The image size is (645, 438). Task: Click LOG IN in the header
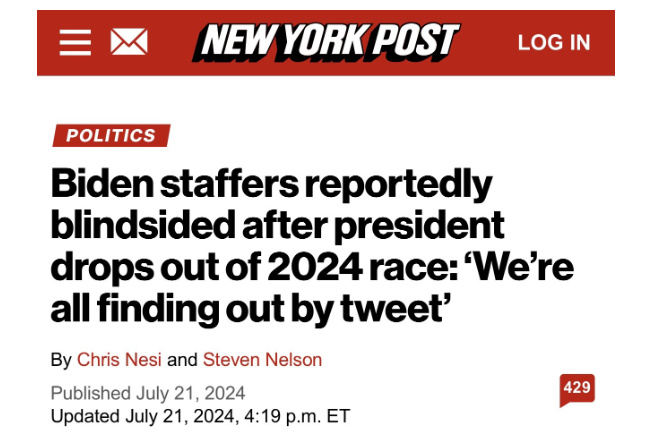(554, 42)
